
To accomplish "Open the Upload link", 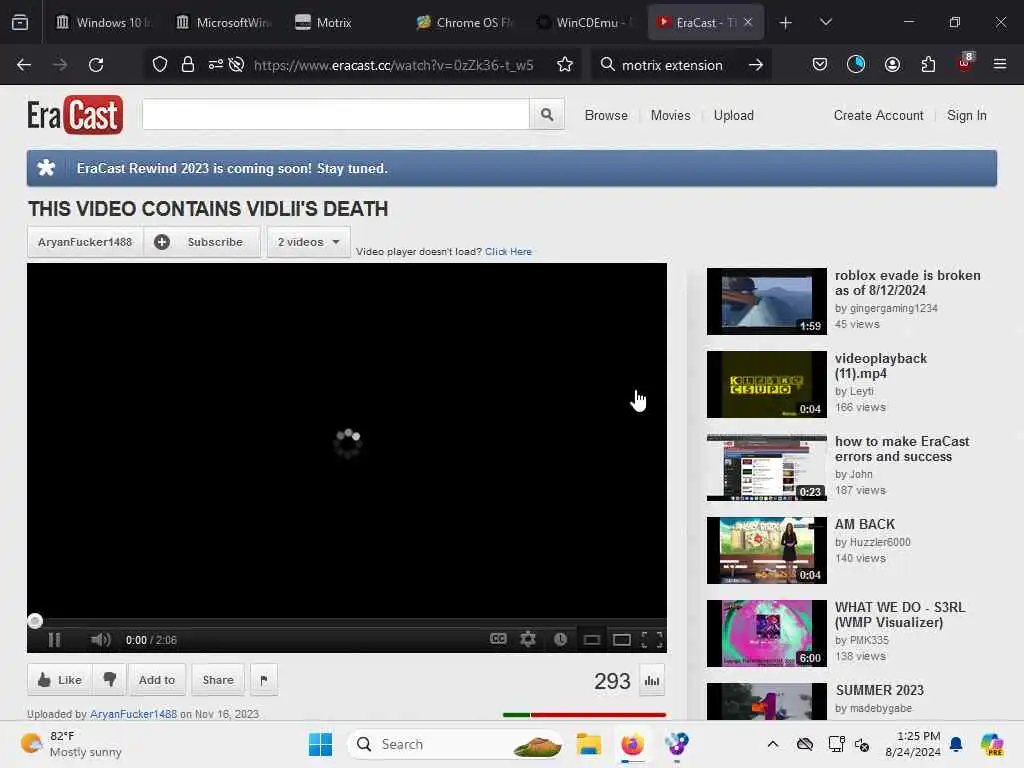I will 733,115.
